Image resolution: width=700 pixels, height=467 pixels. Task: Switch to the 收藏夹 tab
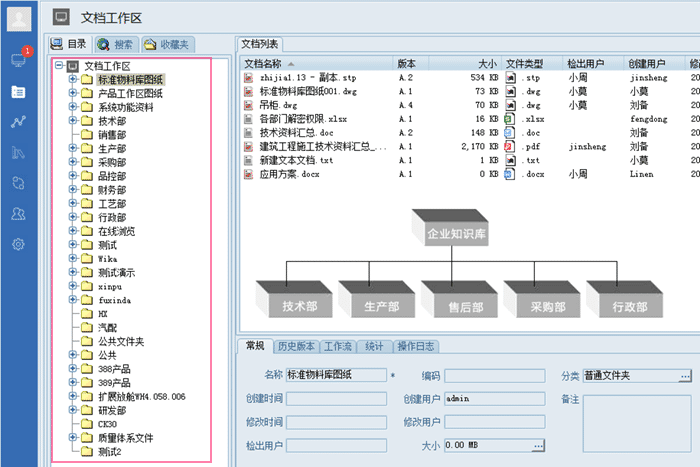tap(167, 45)
